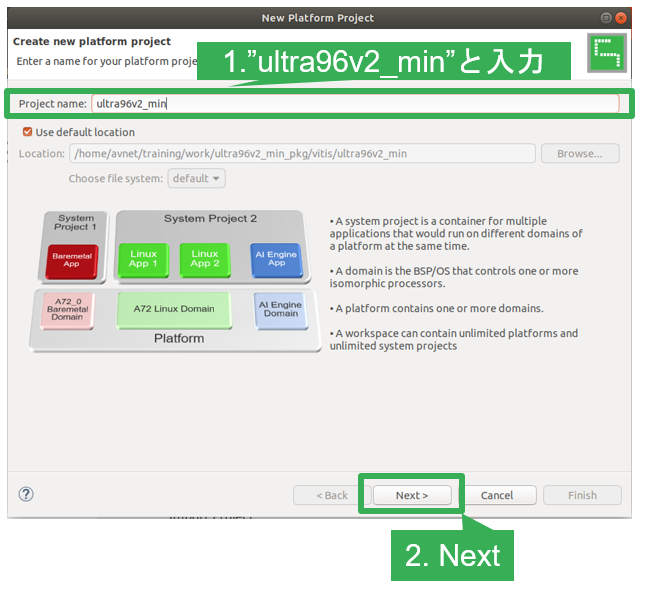Click the green Linux App 1 block
The width and height of the screenshot is (661, 589).
[144, 259]
